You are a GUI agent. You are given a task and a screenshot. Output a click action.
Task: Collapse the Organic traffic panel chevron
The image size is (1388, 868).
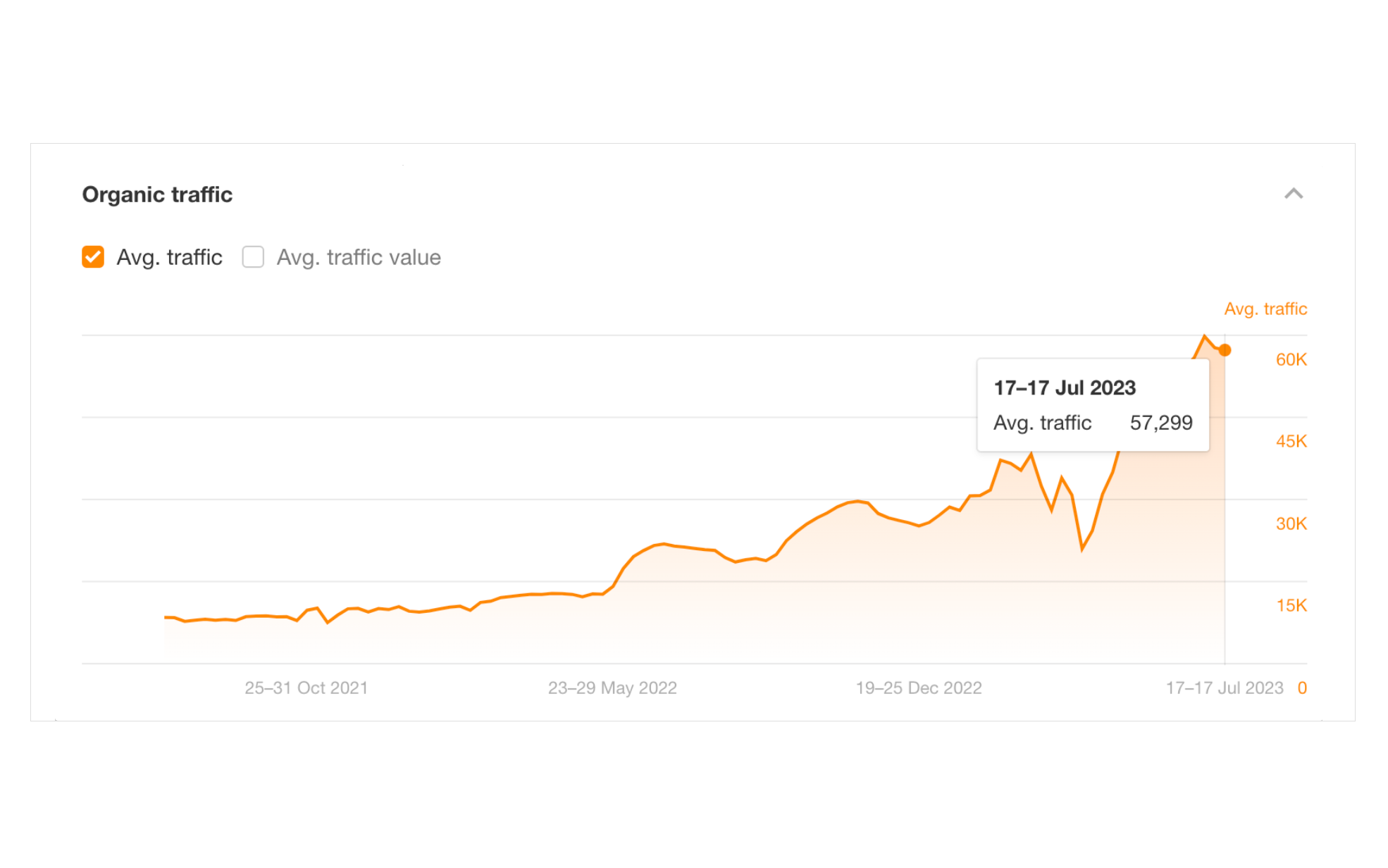click(1293, 194)
